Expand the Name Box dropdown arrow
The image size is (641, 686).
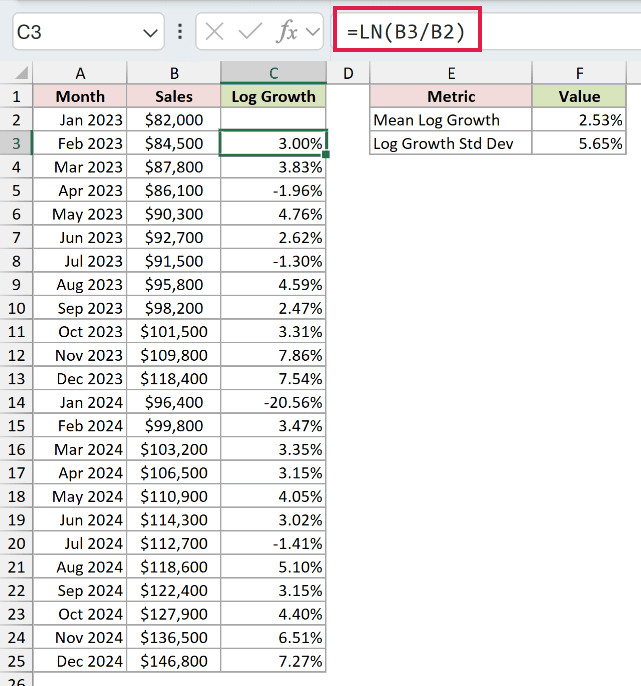click(x=150, y=33)
